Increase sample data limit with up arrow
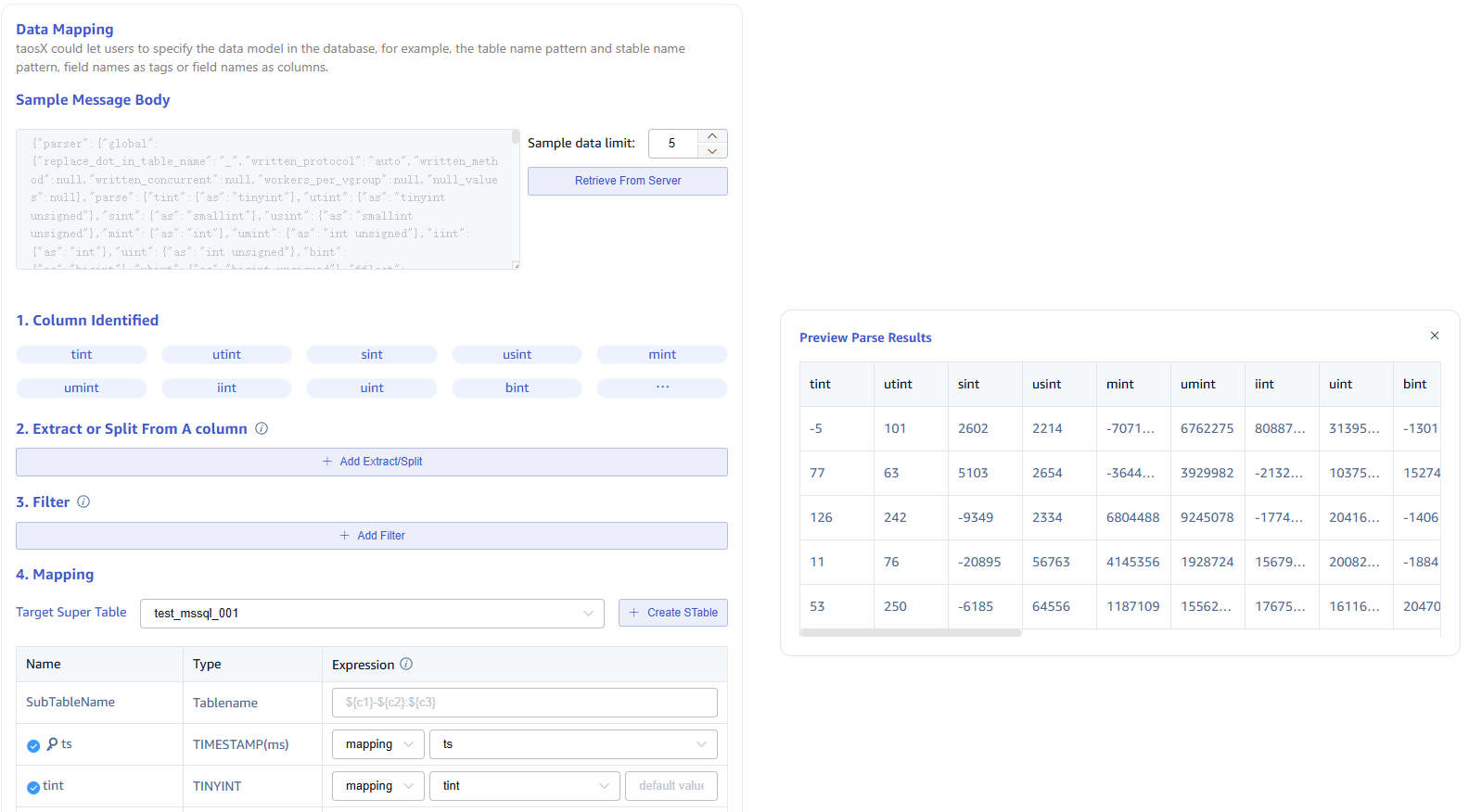 point(711,136)
